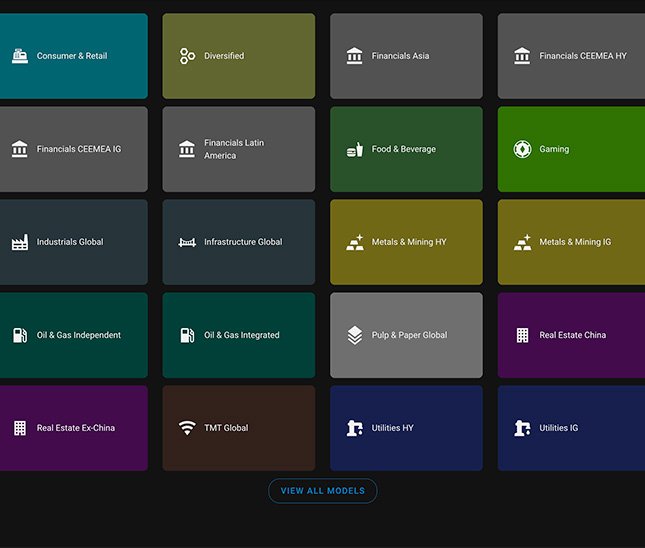Click the circles icon on Diversified tile

tap(187, 56)
